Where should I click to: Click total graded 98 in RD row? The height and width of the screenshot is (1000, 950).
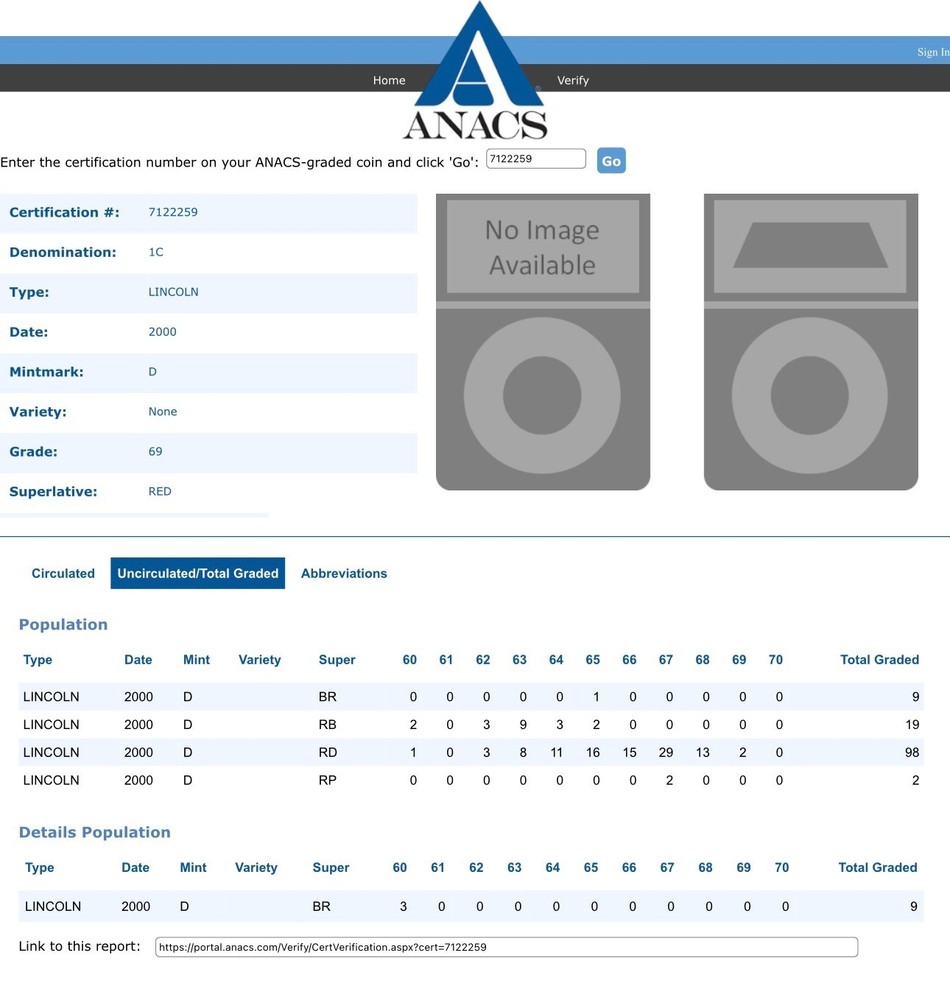tap(912, 753)
